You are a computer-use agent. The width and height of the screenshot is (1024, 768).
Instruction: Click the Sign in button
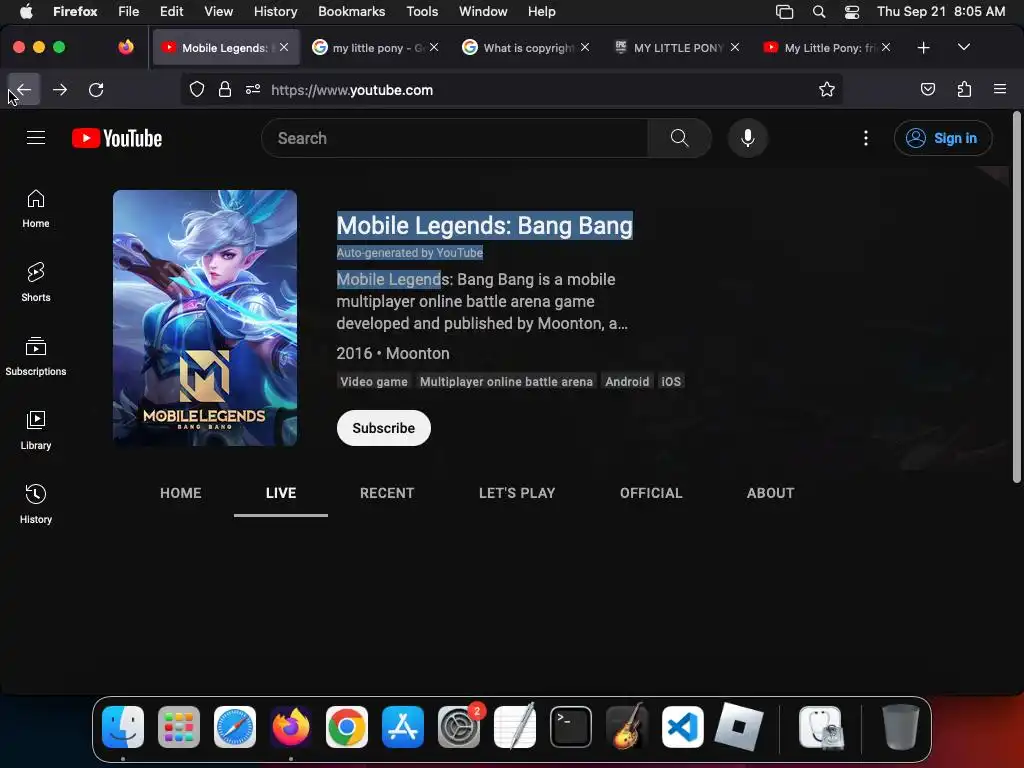(943, 138)
